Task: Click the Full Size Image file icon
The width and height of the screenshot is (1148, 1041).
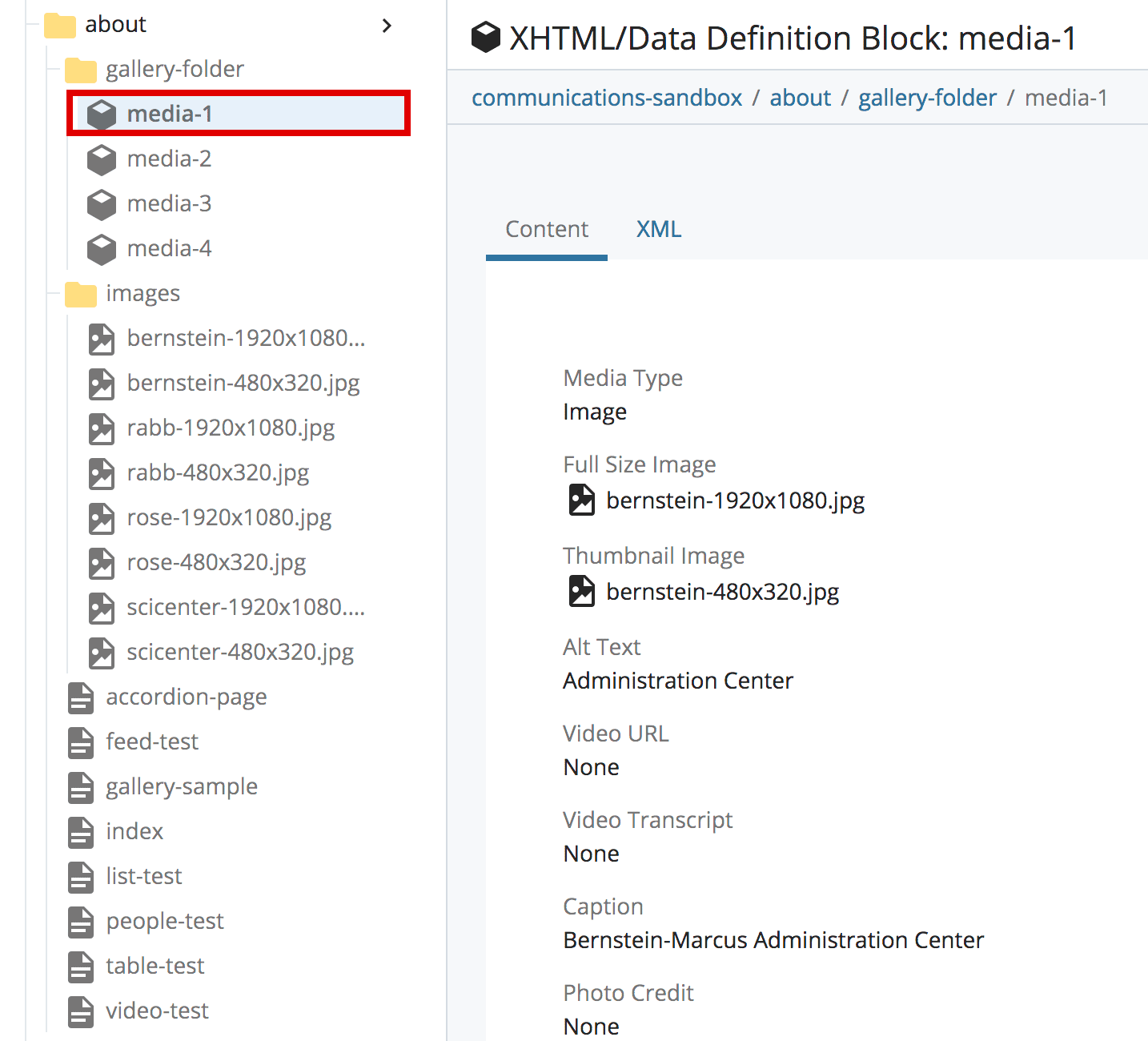Action: coord(582,500)
